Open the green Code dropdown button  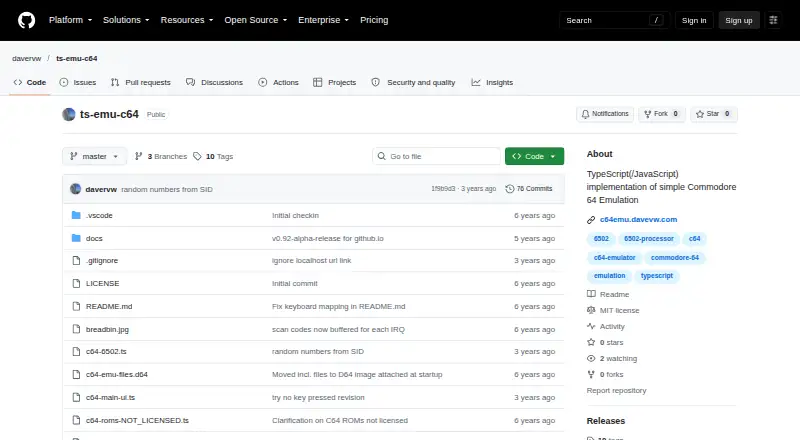pyautogui.click(x=534, y=156)
